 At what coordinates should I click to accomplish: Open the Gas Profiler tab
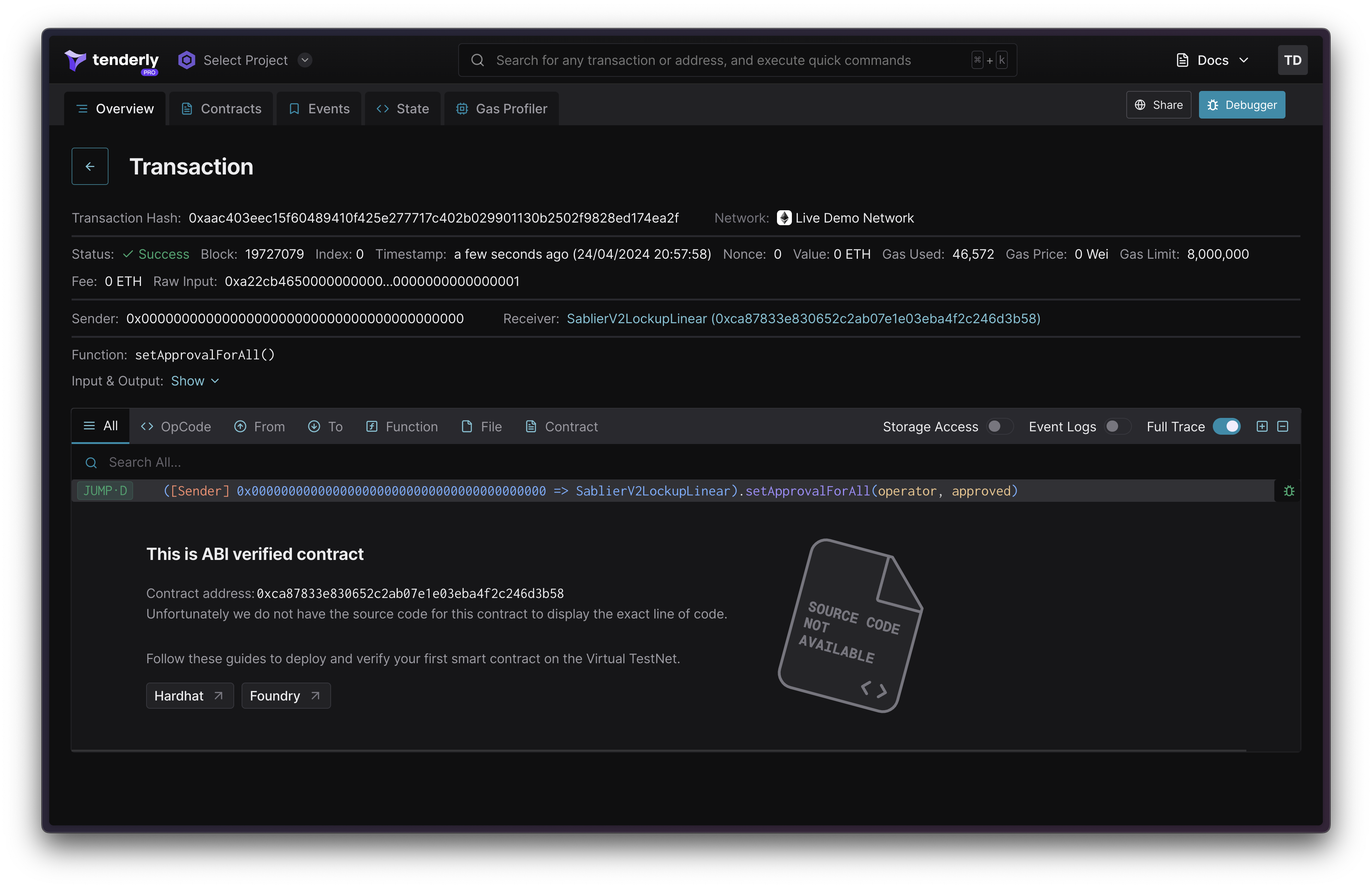(501, 108)
